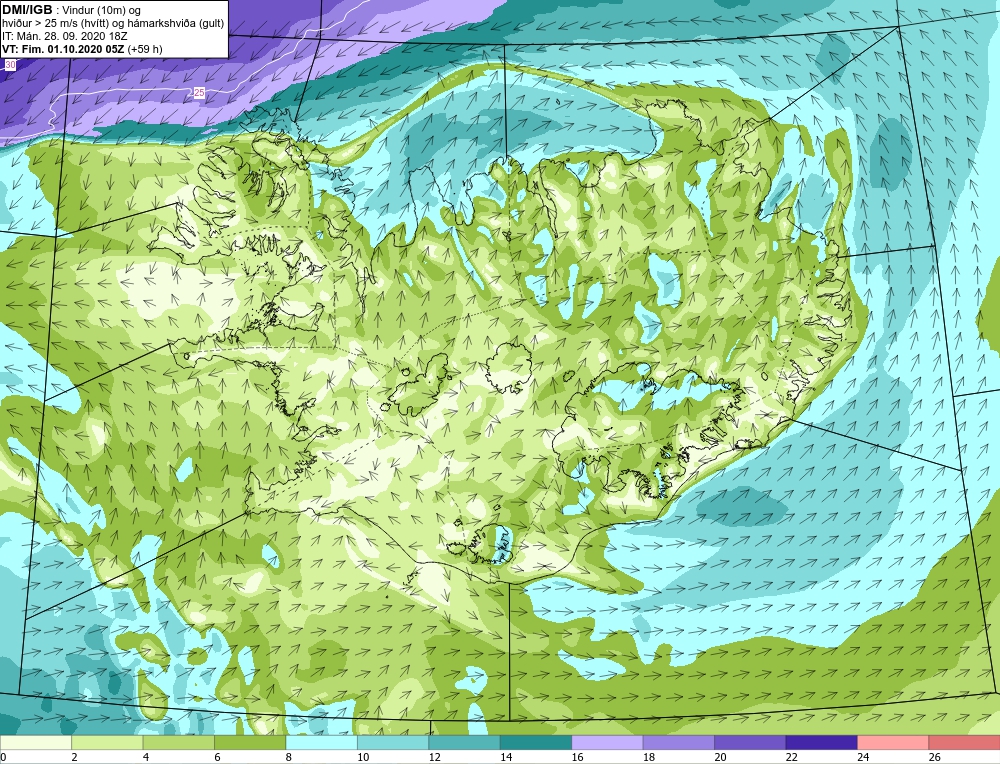This screenshot has height=764, width=1000.
Task: Click the 20–22 m/s legend color swatch
Action: coord(750,742)
